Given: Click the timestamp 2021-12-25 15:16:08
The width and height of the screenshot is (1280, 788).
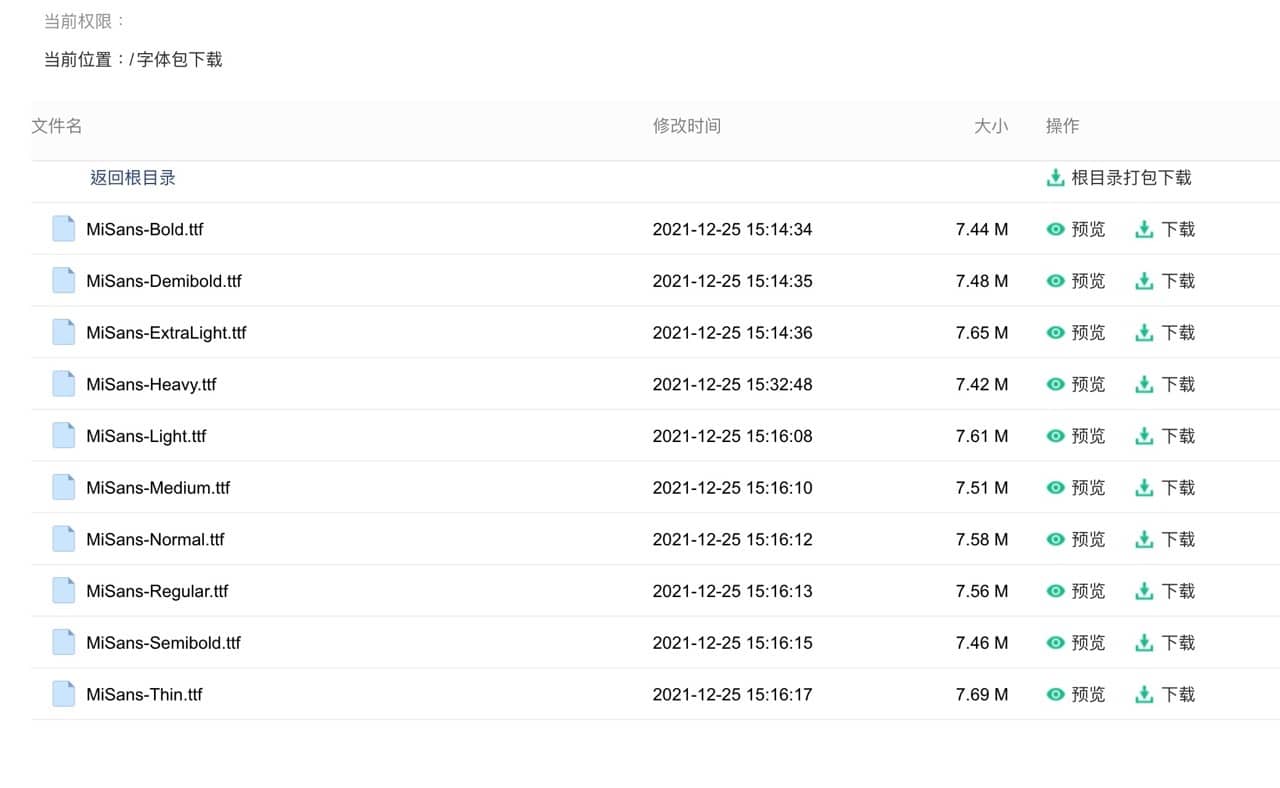Looking at the screenshot, I should [733, 436].
